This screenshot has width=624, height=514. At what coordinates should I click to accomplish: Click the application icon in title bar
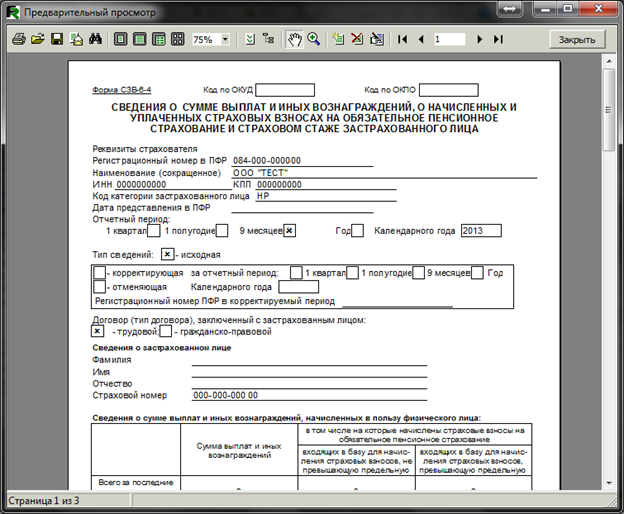click(x=13, y=12)
